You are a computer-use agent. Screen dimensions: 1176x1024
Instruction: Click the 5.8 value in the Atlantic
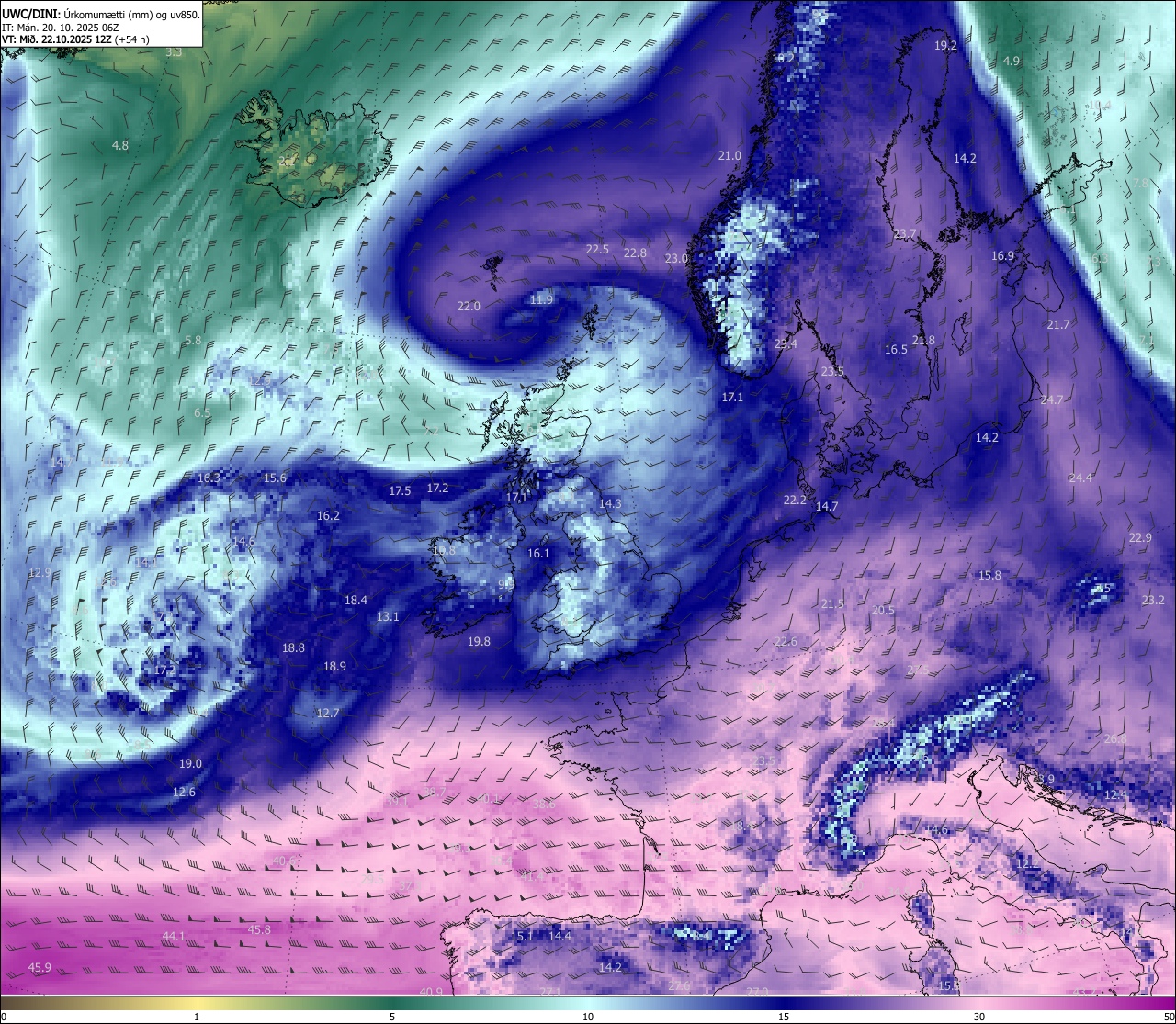[193, 340]
